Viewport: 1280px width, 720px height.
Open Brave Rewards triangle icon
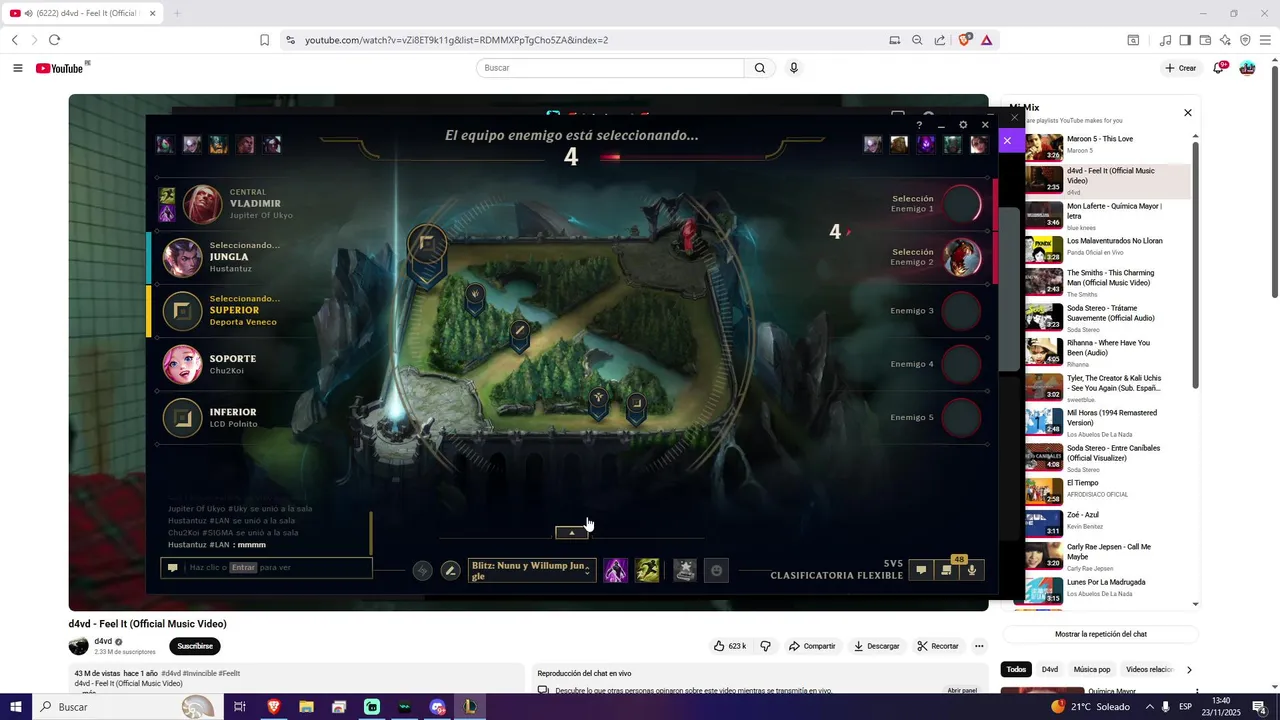tap(987, 40)
